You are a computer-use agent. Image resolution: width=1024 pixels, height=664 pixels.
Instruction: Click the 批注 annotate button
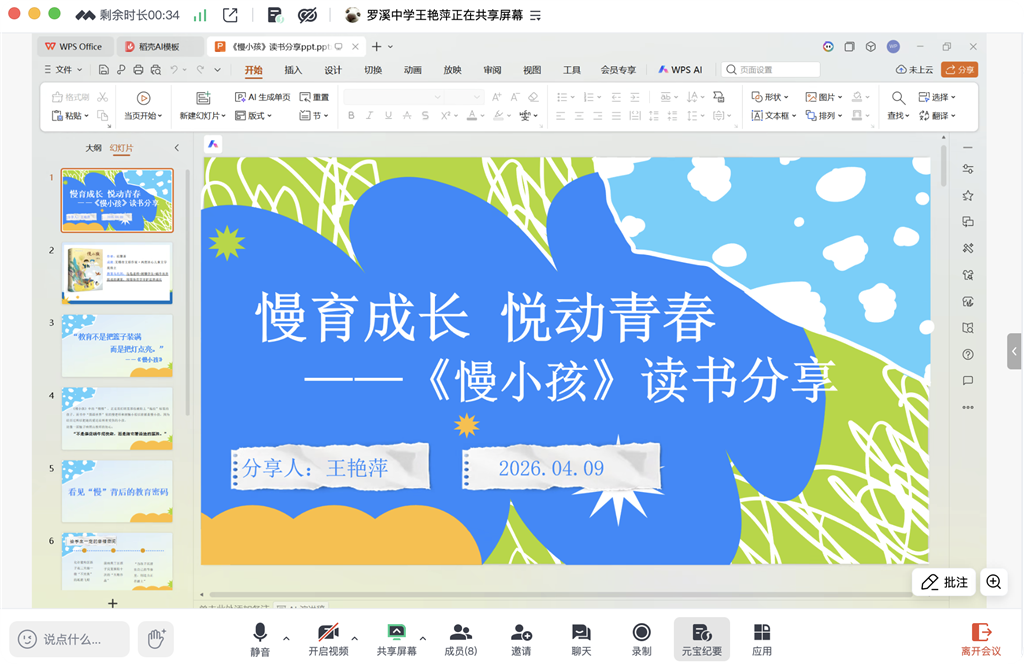(x=944, y=582)
